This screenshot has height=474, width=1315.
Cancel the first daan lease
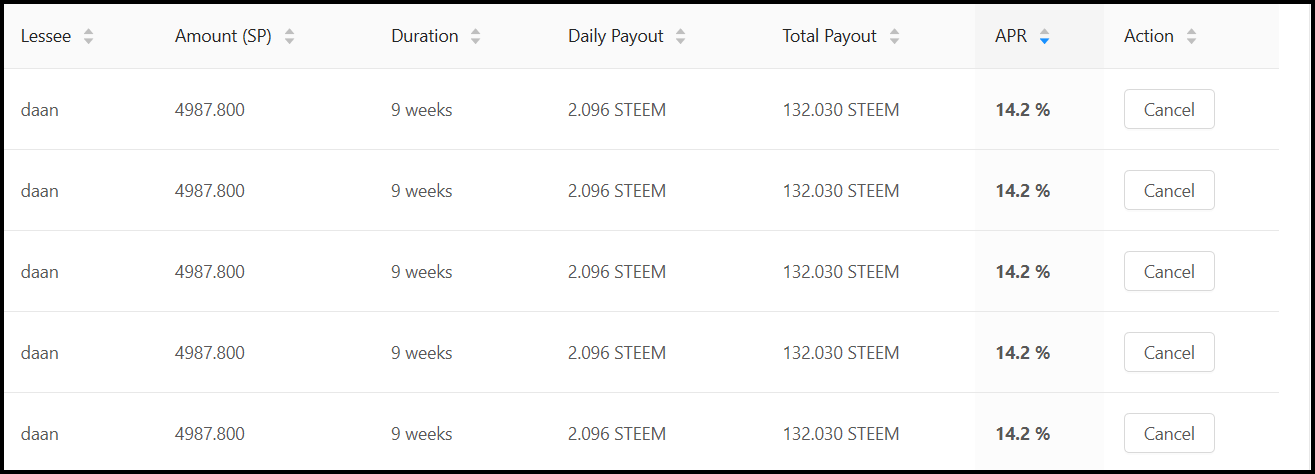tap(1169, 109)
